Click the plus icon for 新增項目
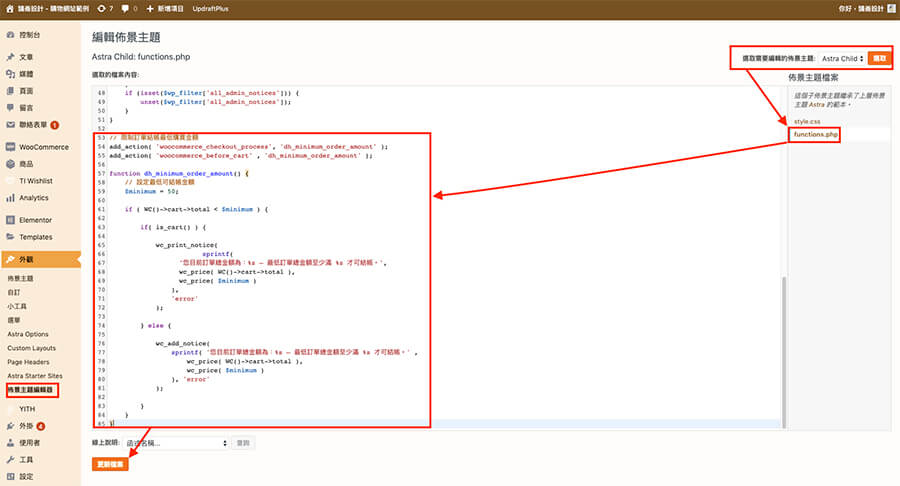 150,8
